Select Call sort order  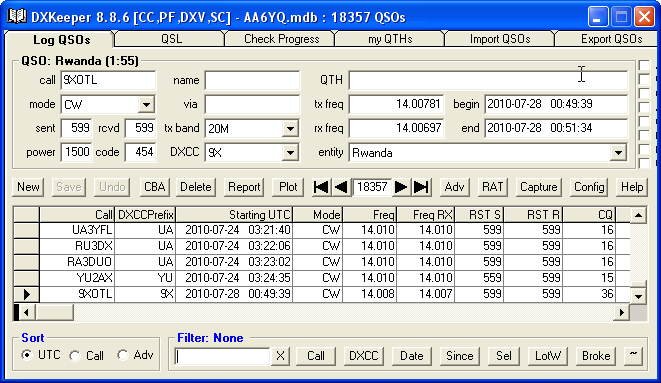pyautogui.click(x=75, y=356)
